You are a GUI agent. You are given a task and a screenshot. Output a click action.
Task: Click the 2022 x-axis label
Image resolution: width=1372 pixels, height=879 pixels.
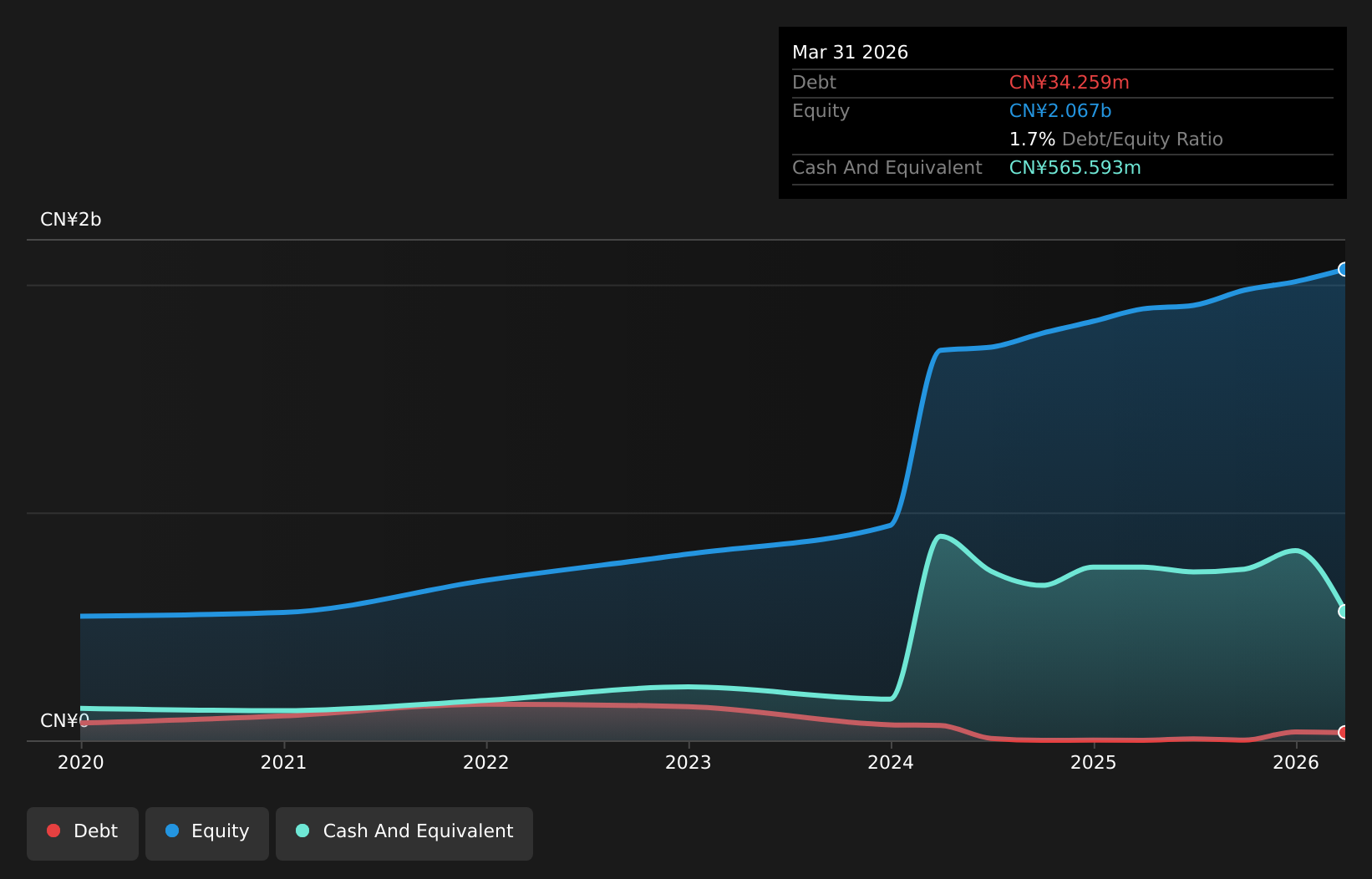[x=486, y=762]
